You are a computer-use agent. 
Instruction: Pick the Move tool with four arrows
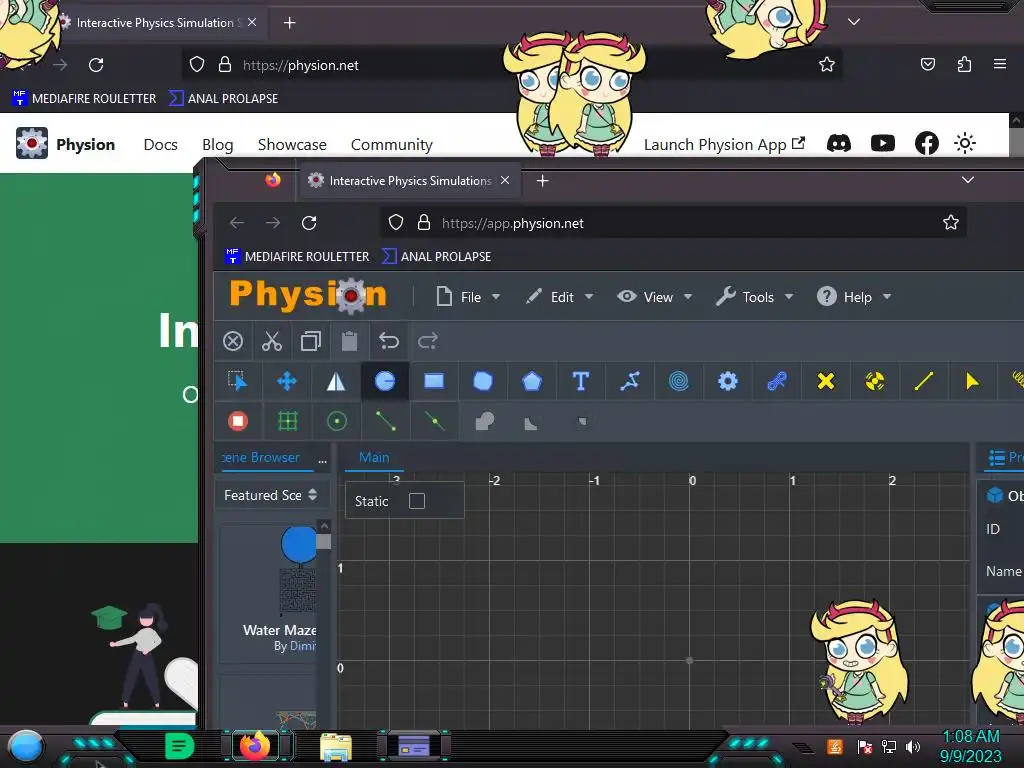pyautogui.click(x=287, y=381)
